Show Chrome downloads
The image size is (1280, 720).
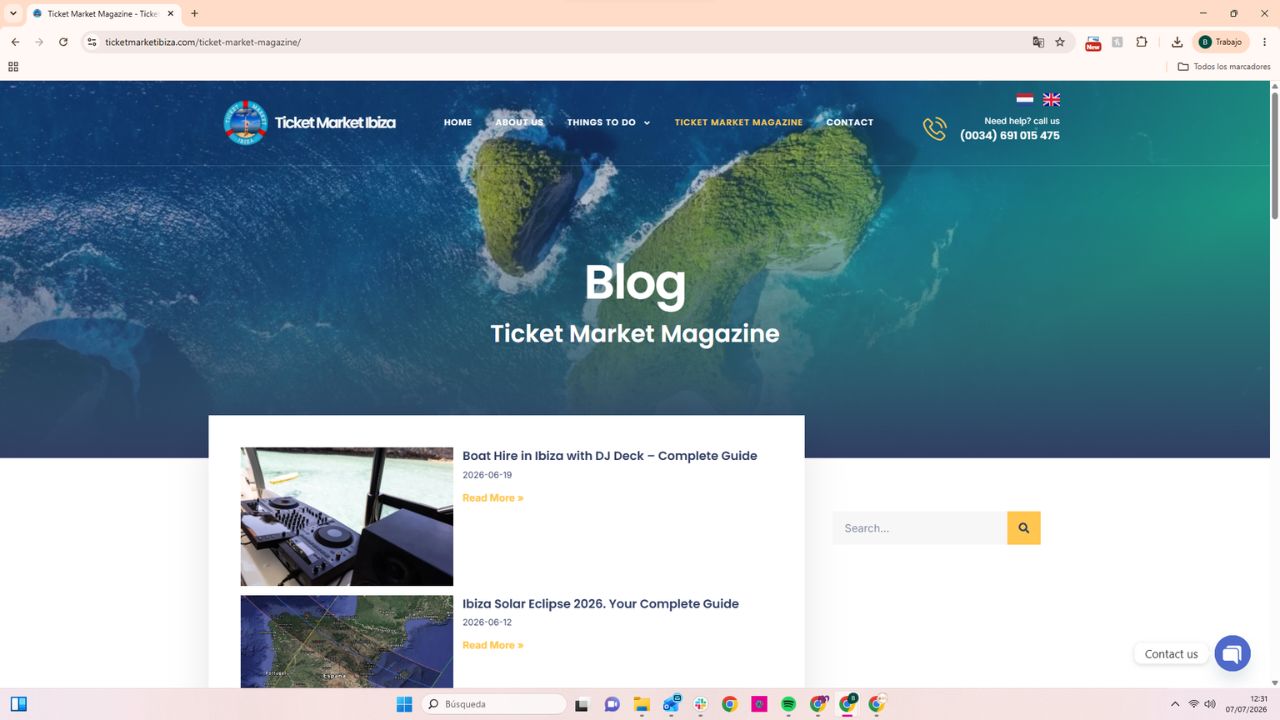point(1177,42)
